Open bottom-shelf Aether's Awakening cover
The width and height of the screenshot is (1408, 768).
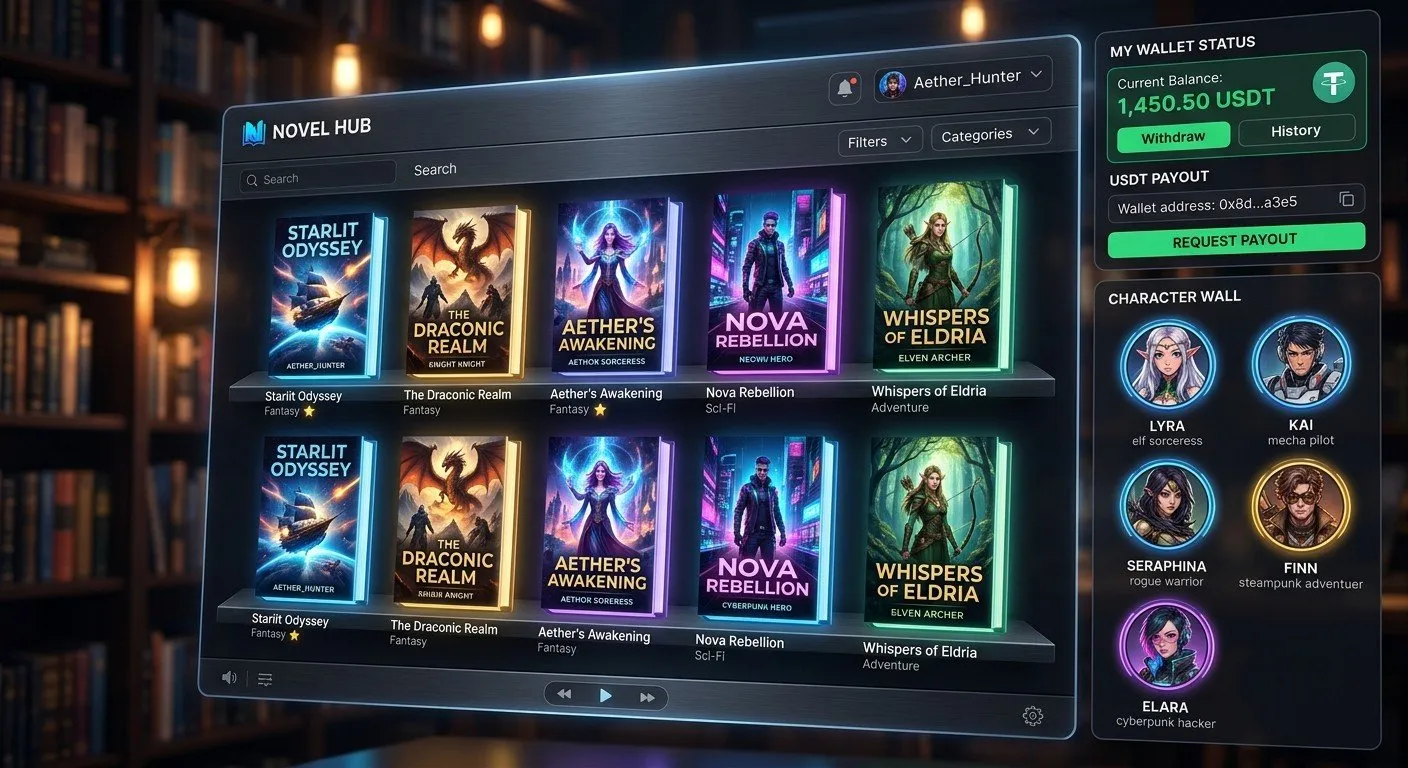(606, 527)
